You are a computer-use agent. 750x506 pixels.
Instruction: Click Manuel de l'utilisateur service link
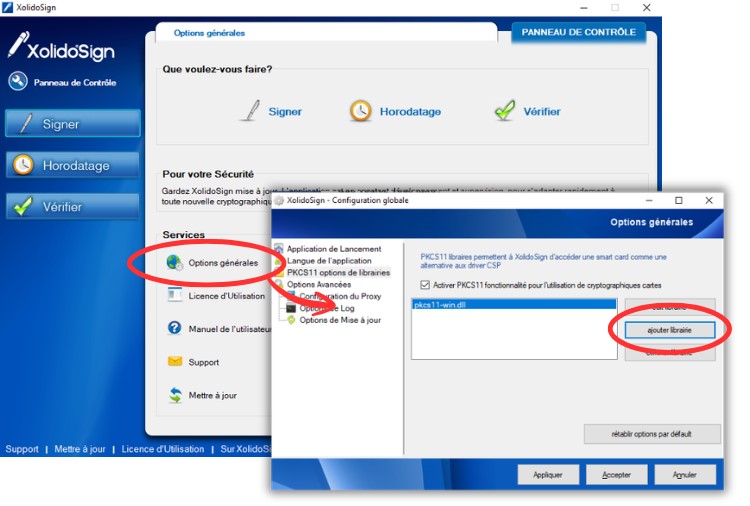coord(230,329)
